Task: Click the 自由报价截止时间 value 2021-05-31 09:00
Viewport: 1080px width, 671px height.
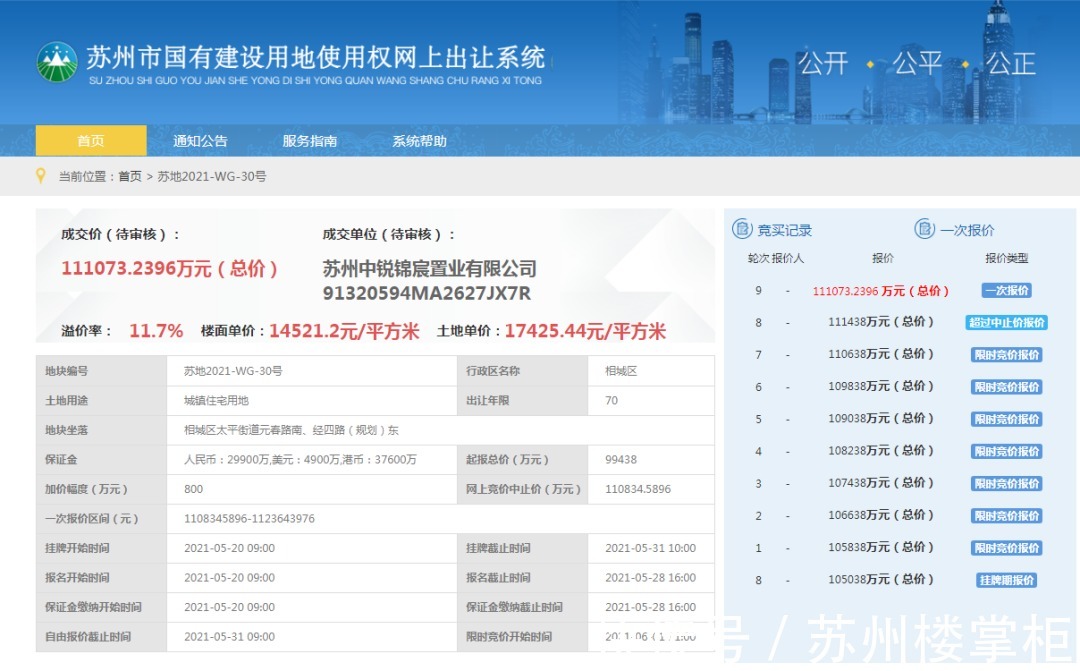Action: [x=229, y=637]
